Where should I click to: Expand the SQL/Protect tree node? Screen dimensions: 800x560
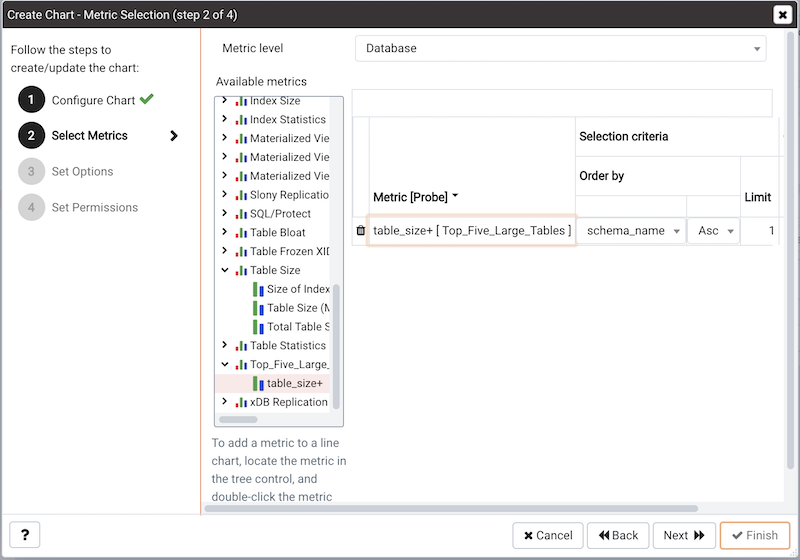(224, 213)
